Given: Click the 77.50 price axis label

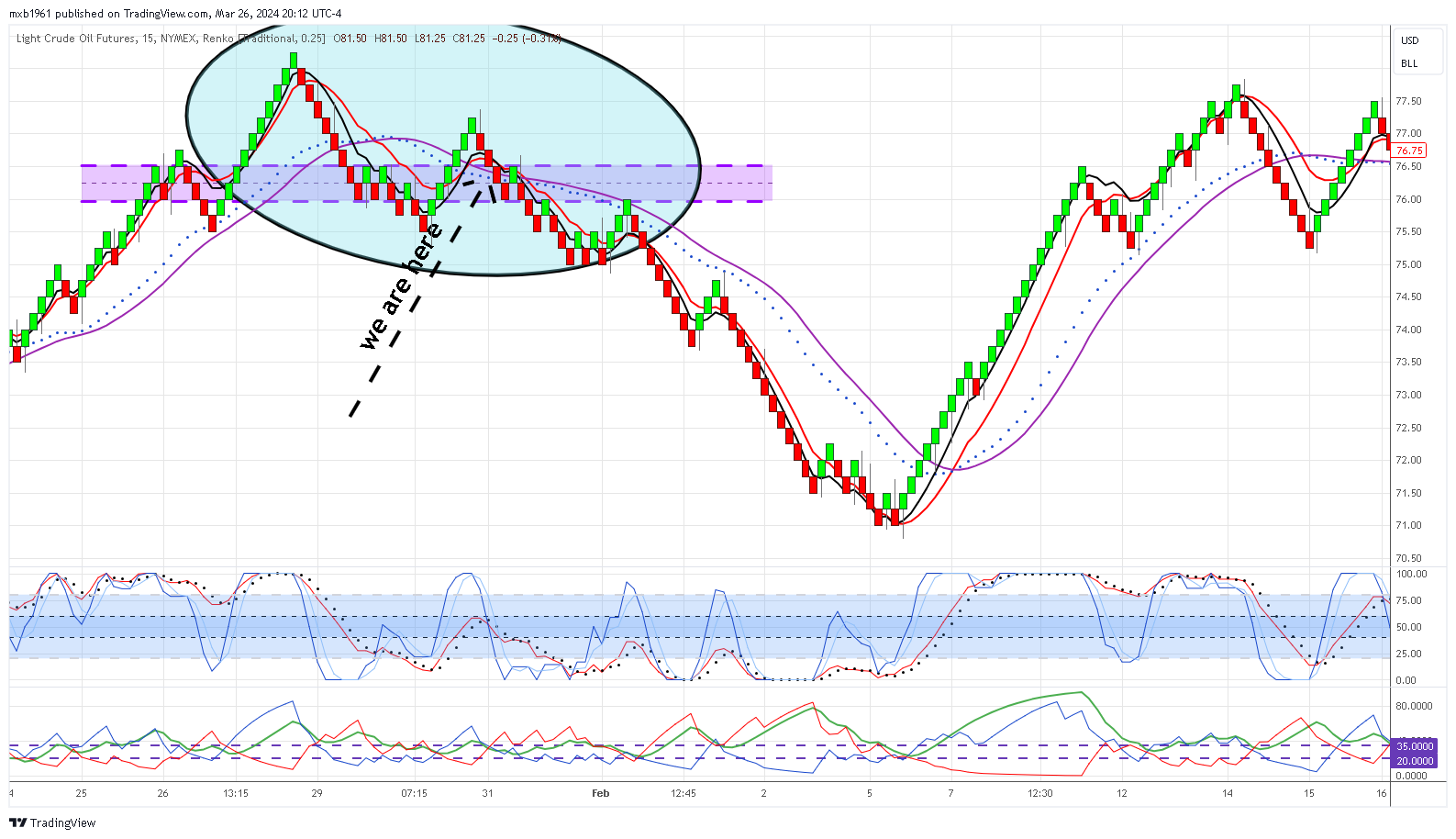Looking at the screenshot, I should coord(1408,102).
